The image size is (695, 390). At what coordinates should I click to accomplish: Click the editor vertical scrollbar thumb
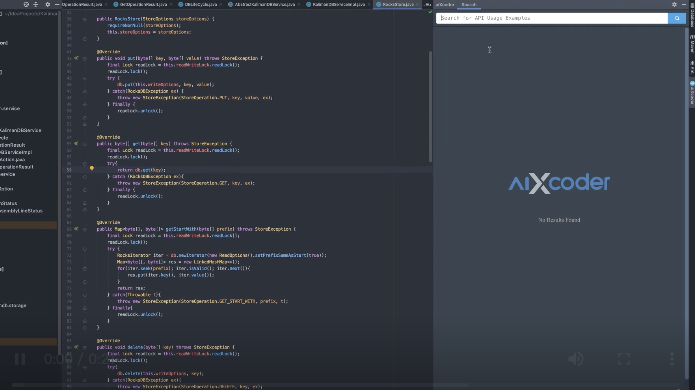click(x=430, y=106)
